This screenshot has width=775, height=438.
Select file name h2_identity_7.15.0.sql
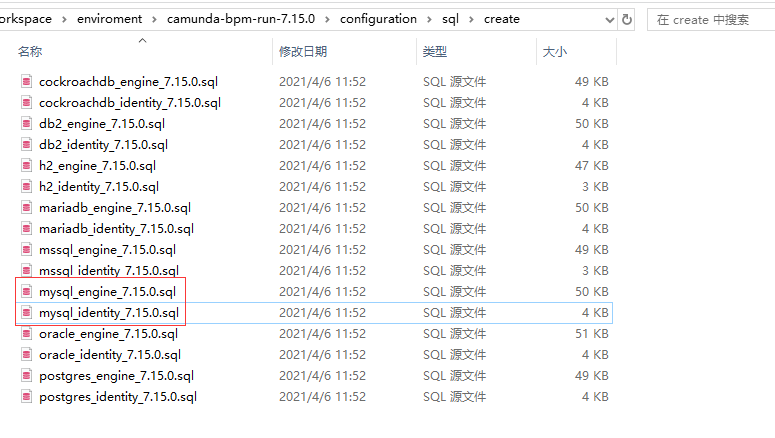(99, 186)
